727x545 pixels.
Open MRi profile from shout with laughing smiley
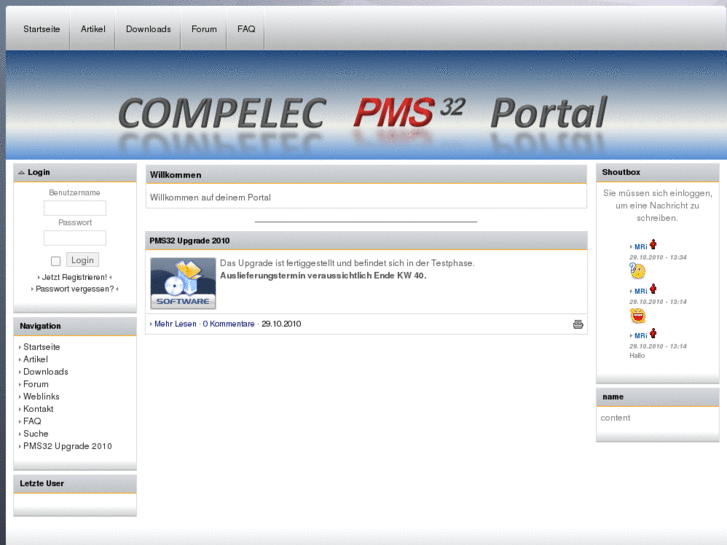(641, 291)
